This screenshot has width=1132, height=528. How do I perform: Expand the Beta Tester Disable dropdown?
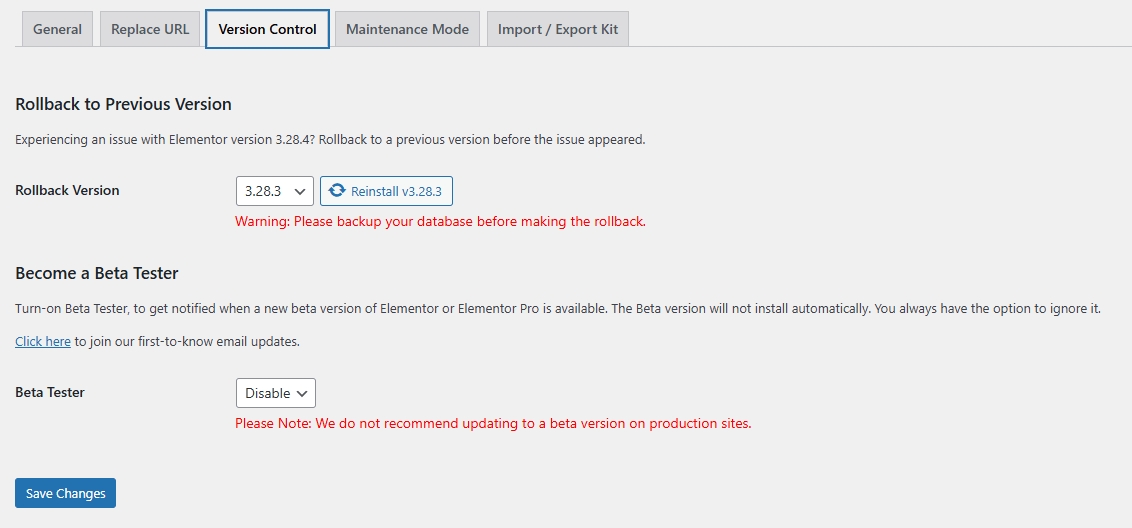point(276,393)
